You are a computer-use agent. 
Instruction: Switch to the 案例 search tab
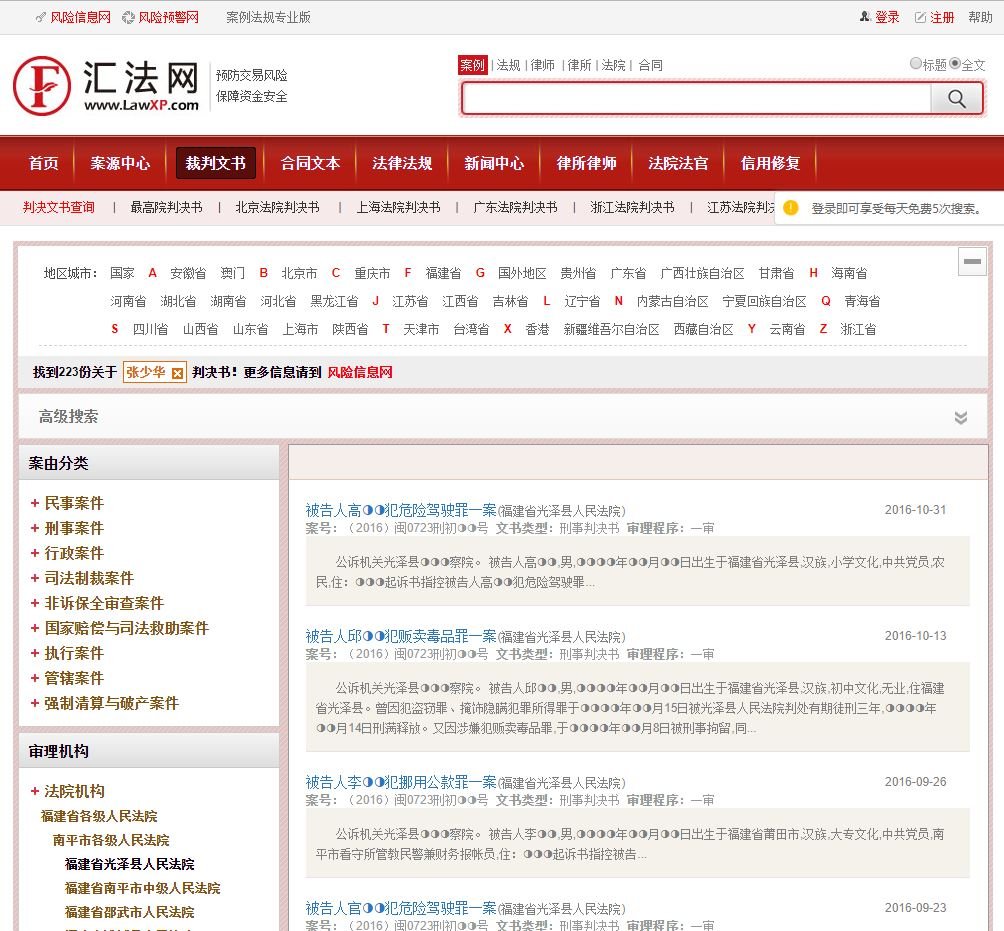click(x=473, y=65)
